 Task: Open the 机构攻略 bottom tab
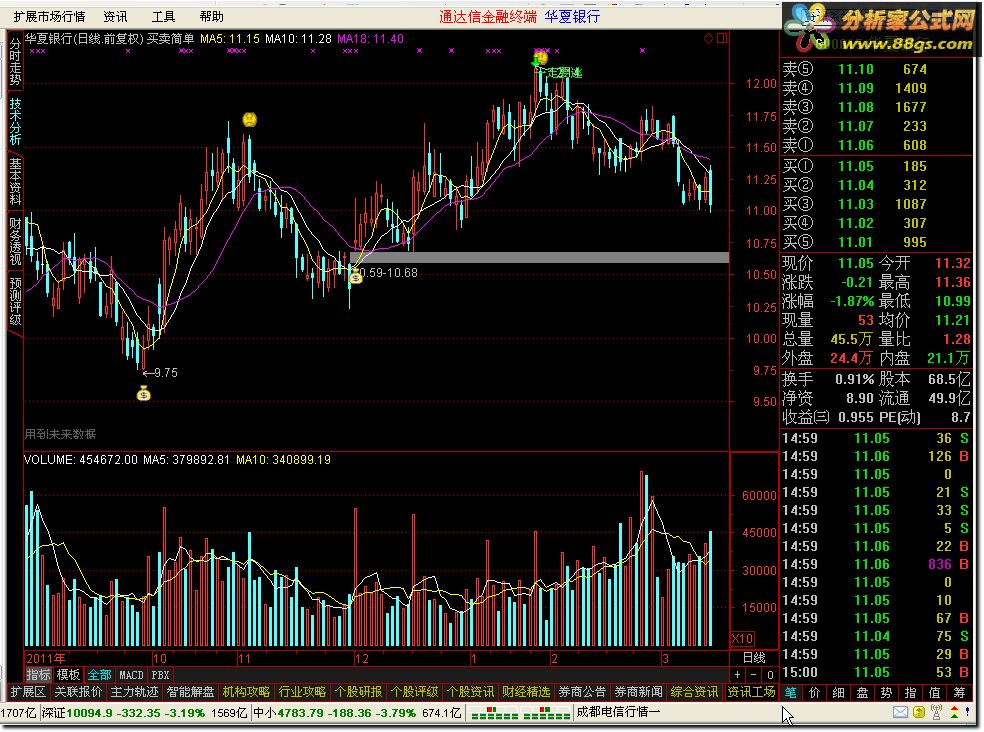click(246, 692)
